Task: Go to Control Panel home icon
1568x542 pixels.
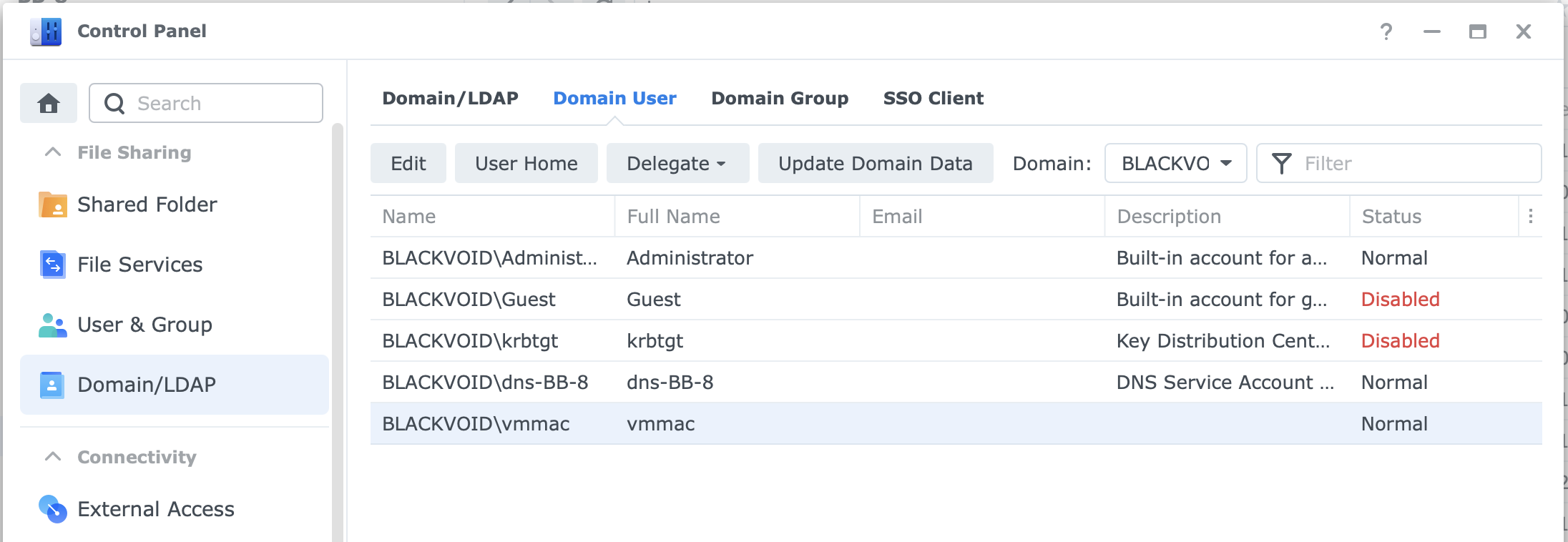Action: pyautogui.click(x=49, y=103)
